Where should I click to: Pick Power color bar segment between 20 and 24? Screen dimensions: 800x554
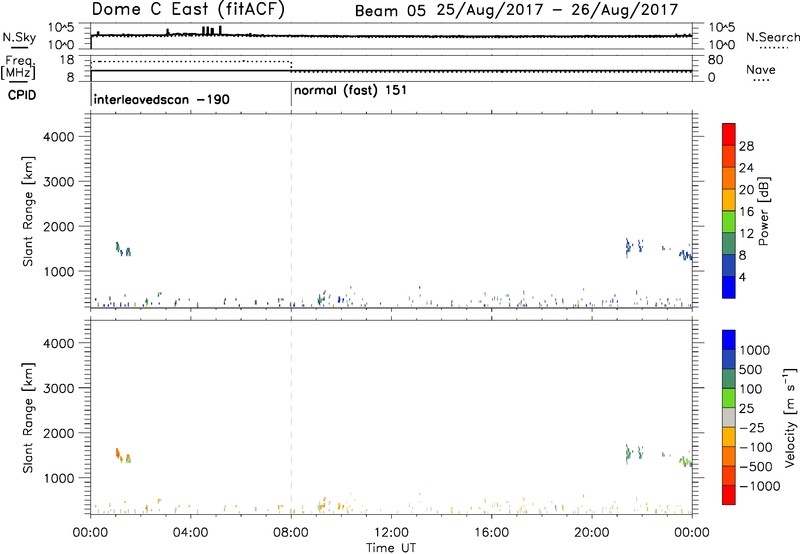pos(729,178)
